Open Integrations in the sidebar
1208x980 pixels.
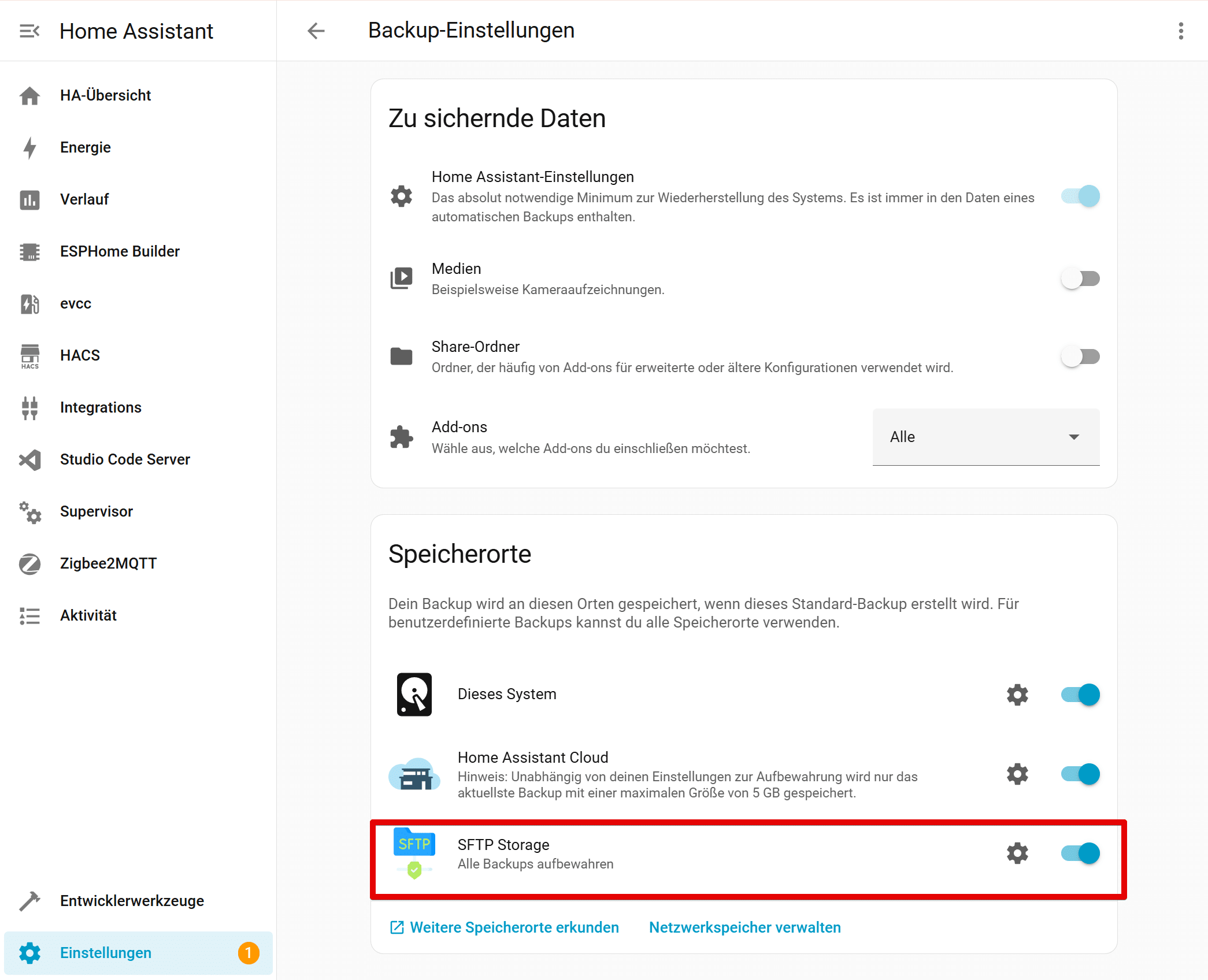coord(138,407)
